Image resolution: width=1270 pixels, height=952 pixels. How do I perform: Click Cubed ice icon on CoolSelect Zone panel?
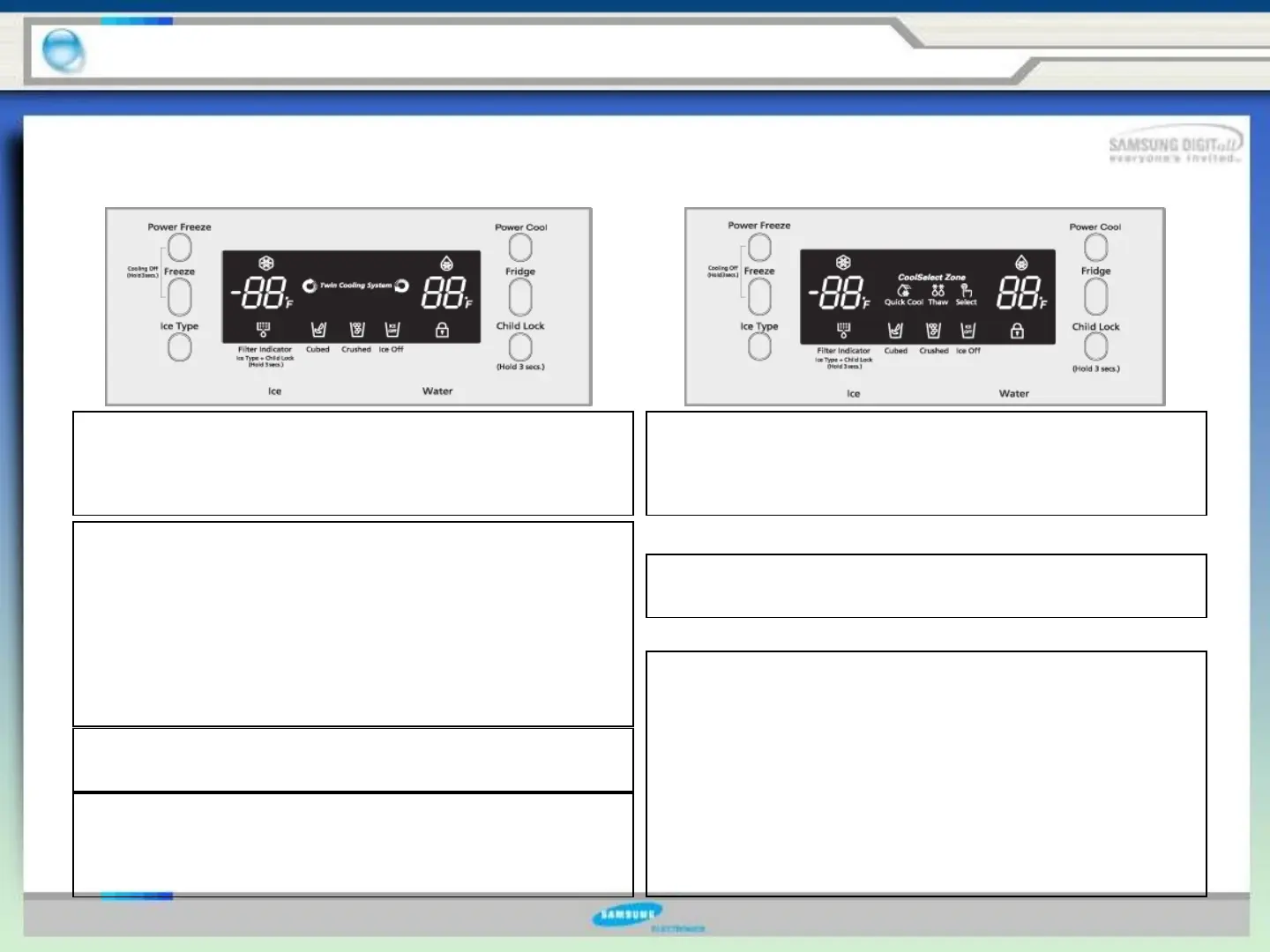[x=895, y=331]
